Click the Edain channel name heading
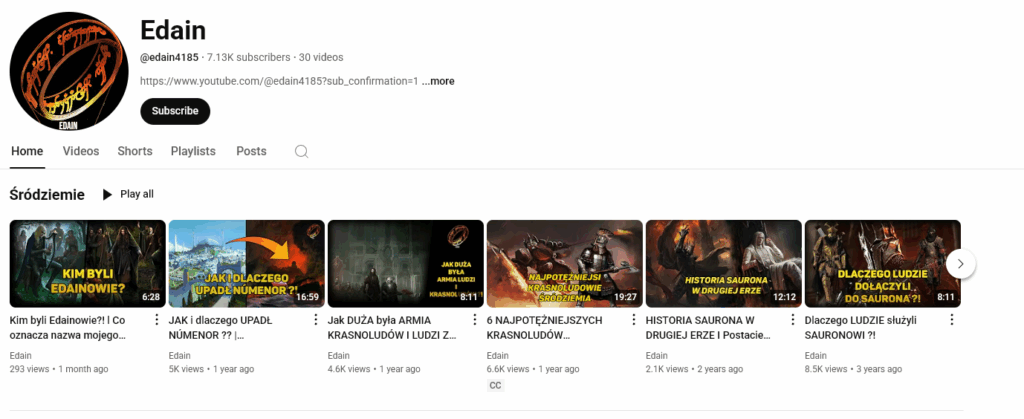The image size is (1024, 419). [173, 29]
